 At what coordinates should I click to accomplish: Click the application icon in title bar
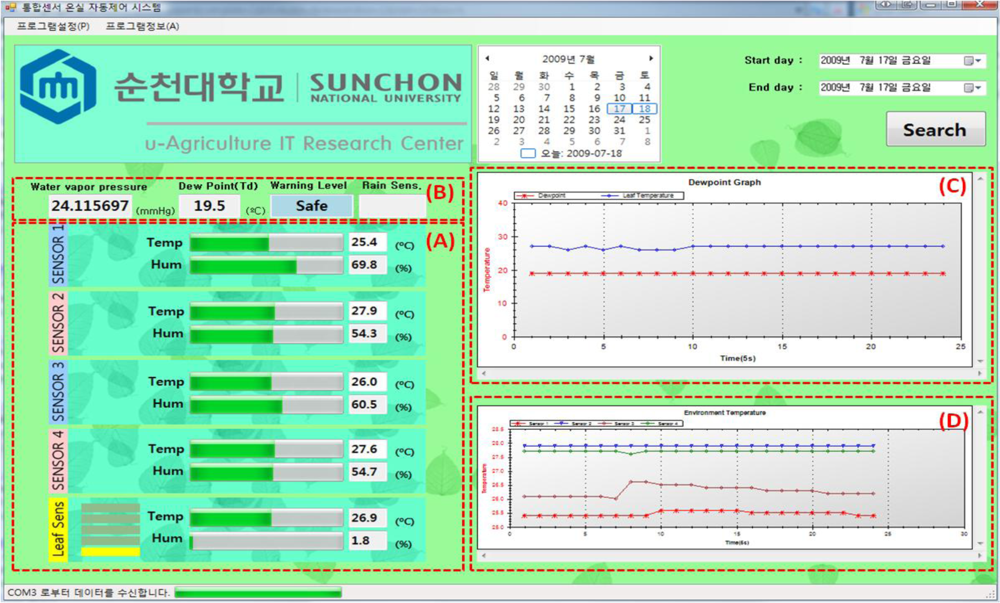(x=10, y=7)
